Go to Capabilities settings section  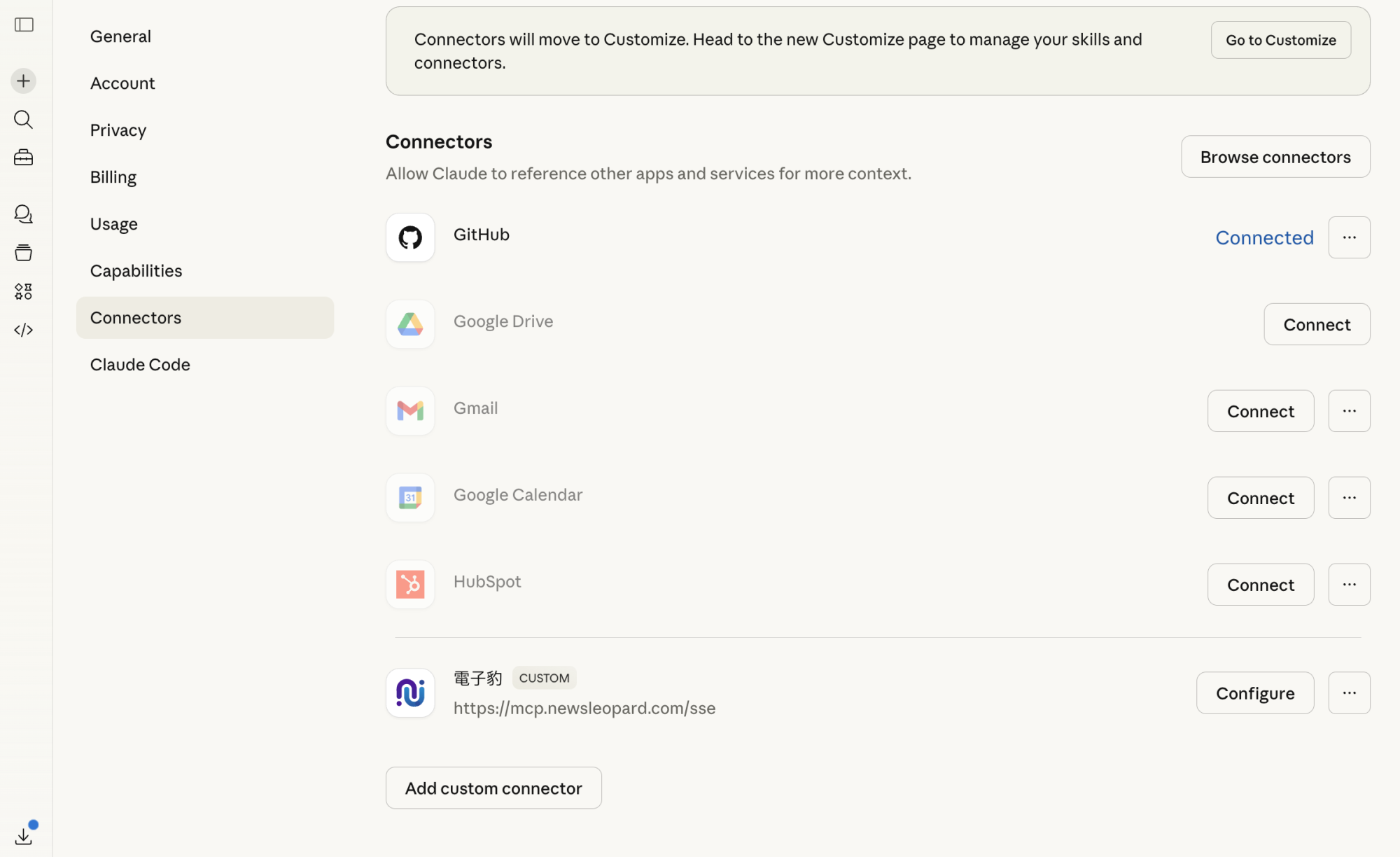pos(136,271)
